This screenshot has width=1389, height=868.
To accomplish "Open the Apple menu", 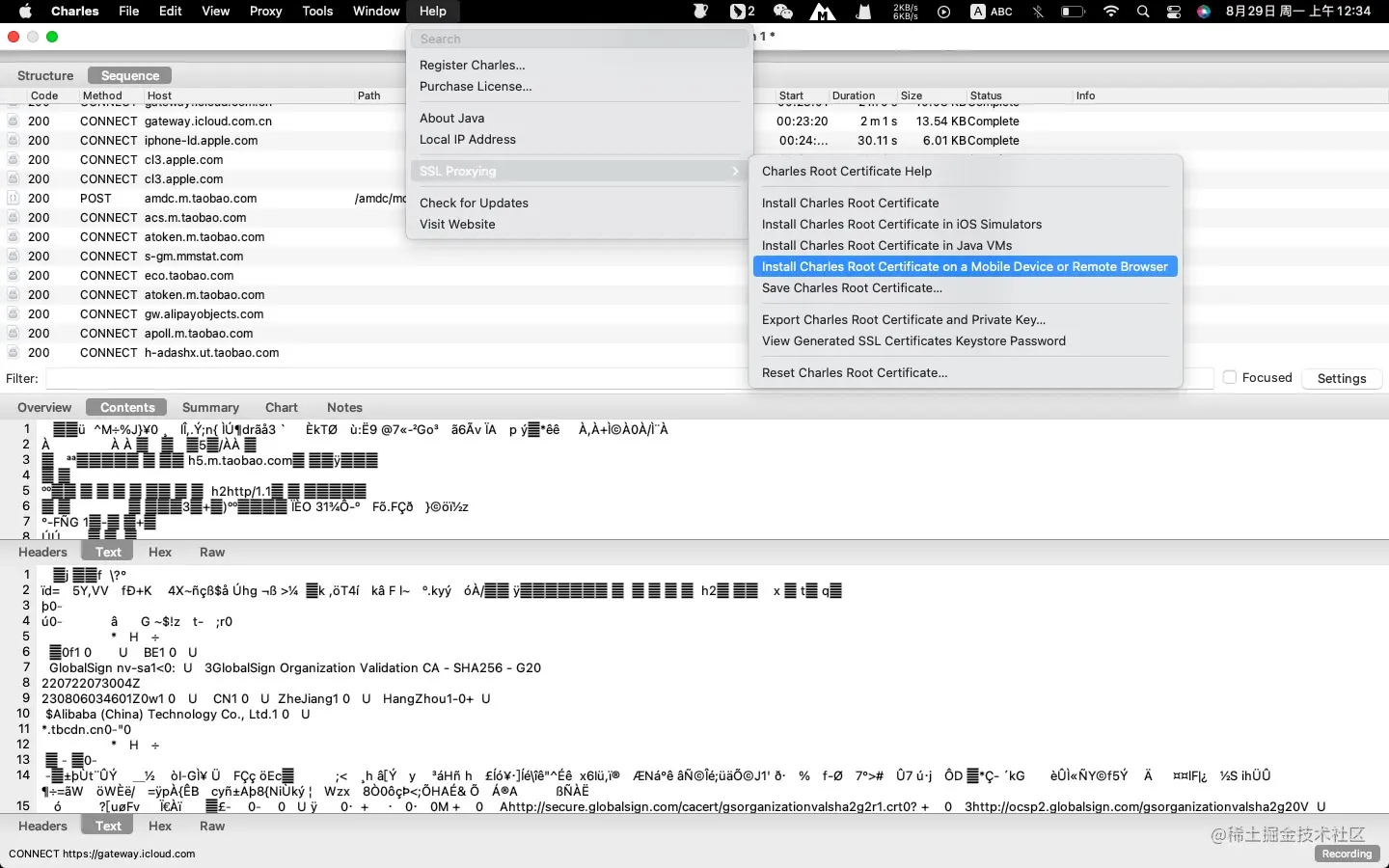I will tap(26, 12).
